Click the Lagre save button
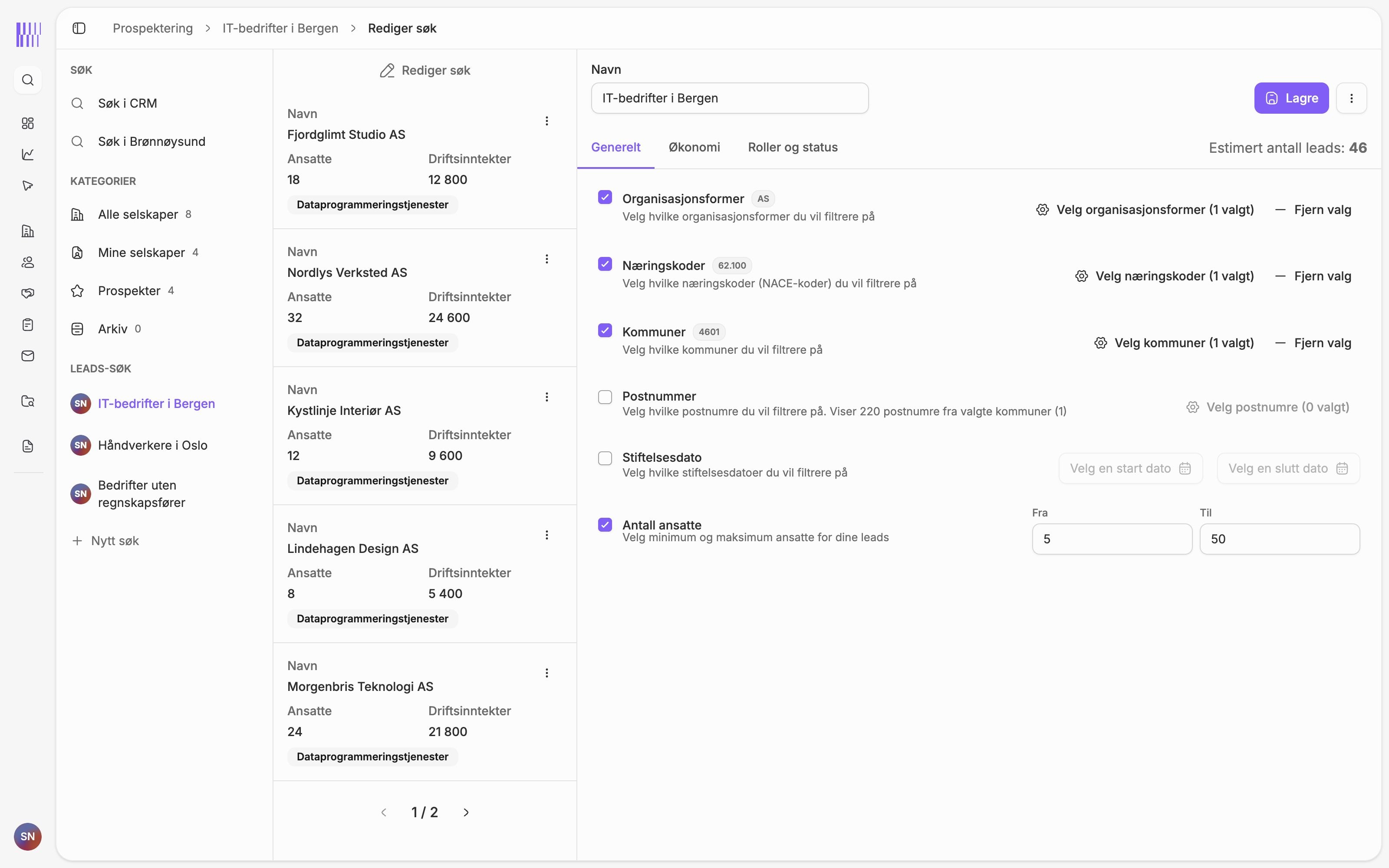This screenshot has height=868, width=1389. (x=1291, y=98)
